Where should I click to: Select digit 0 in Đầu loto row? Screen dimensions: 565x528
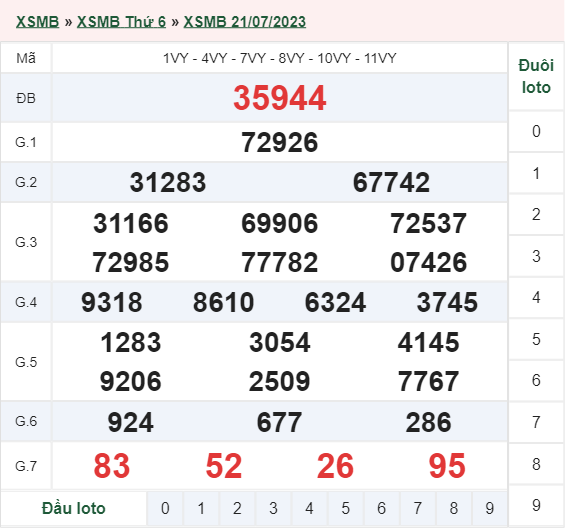165,508
